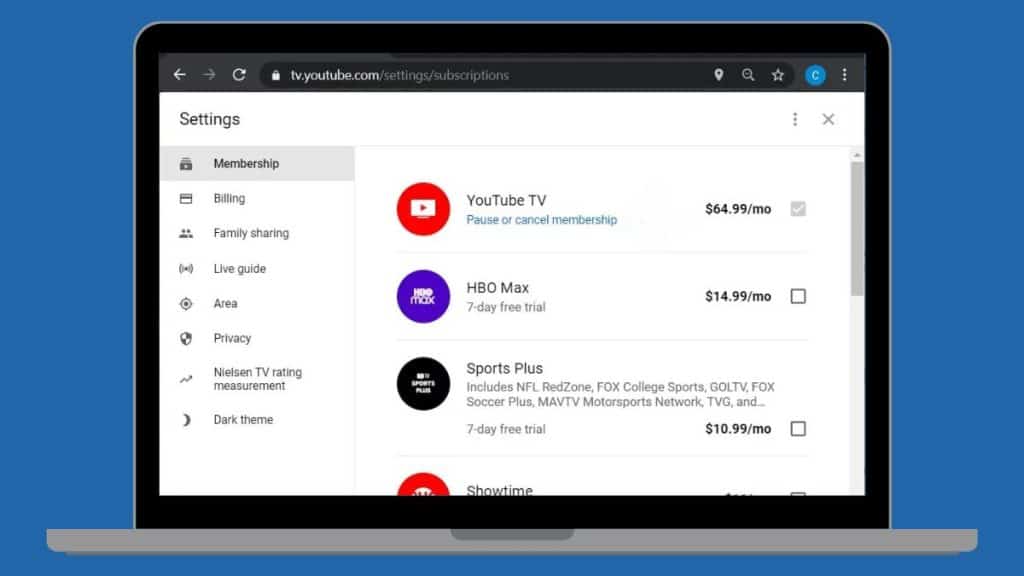Click the Settings heading text
The height and width of the screenshot is (576, 1024).
(x=210, y=120)
